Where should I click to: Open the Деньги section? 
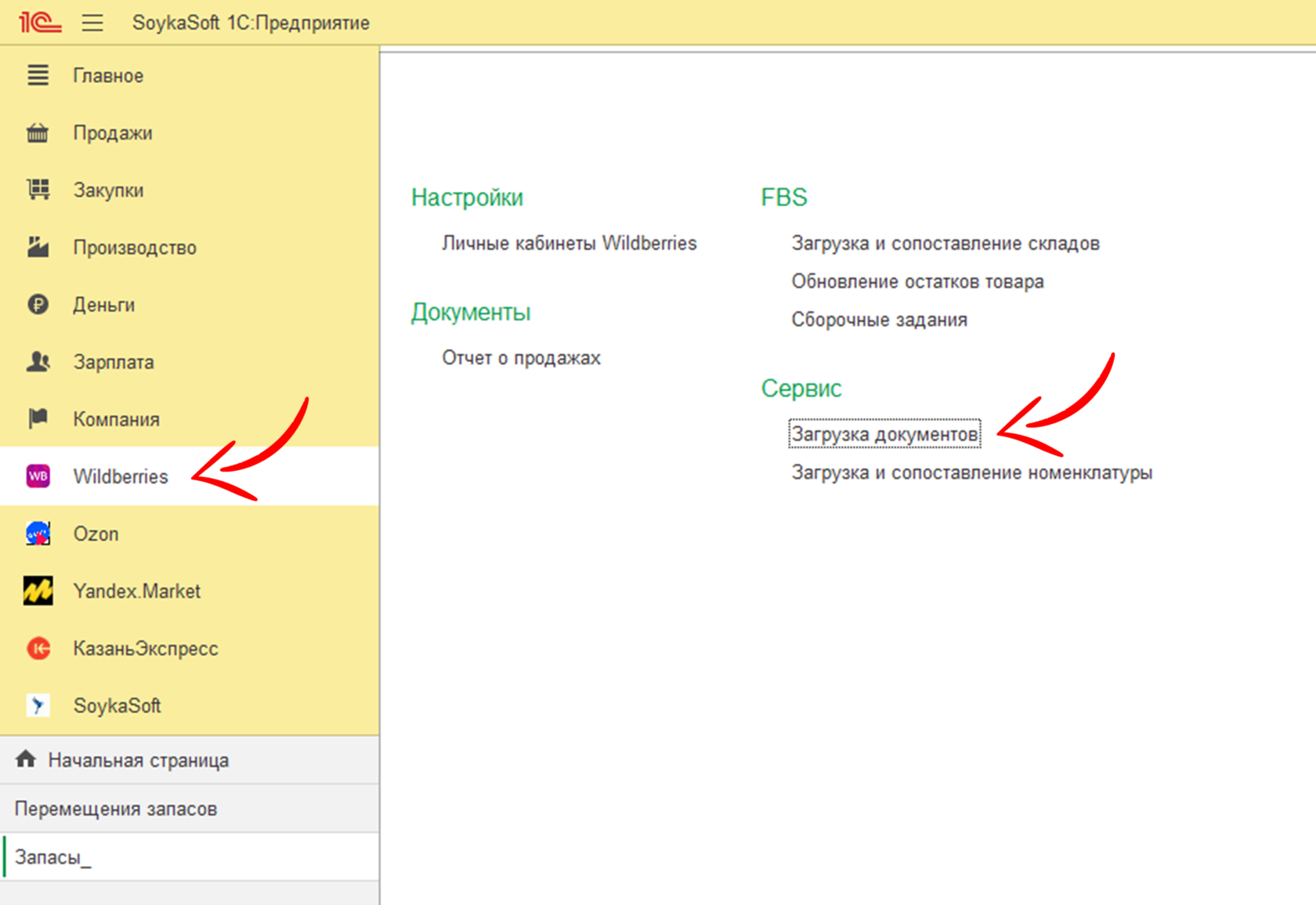190,304
